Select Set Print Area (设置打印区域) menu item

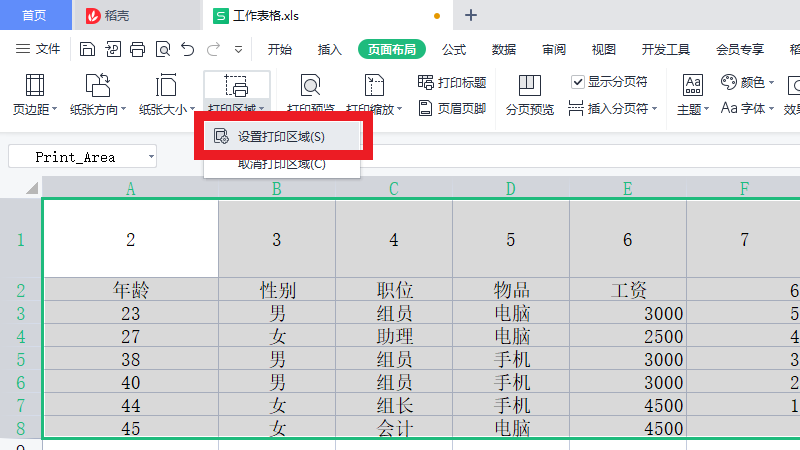280,136
